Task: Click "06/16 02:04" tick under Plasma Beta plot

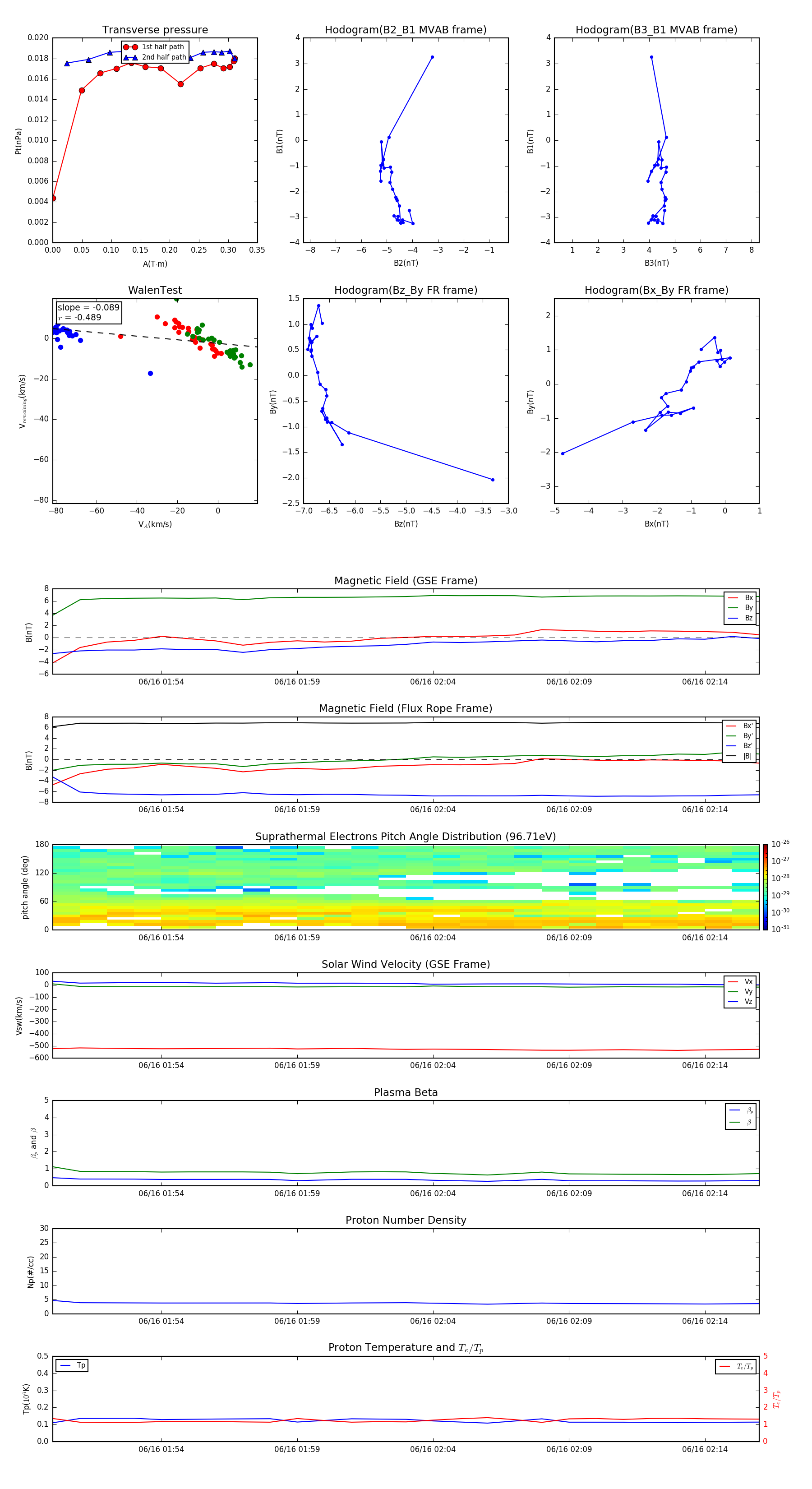Action: pyautogui.click(x=433, y=1193)
